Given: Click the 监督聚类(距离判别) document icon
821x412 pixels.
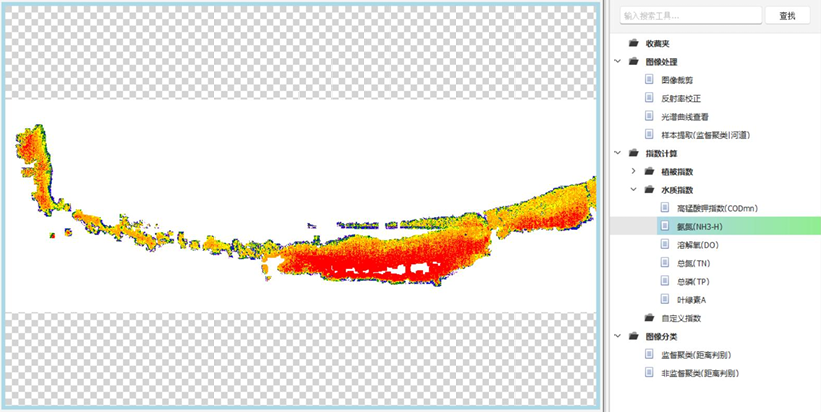Looking at the screenshot, I should tap(649, 354).
